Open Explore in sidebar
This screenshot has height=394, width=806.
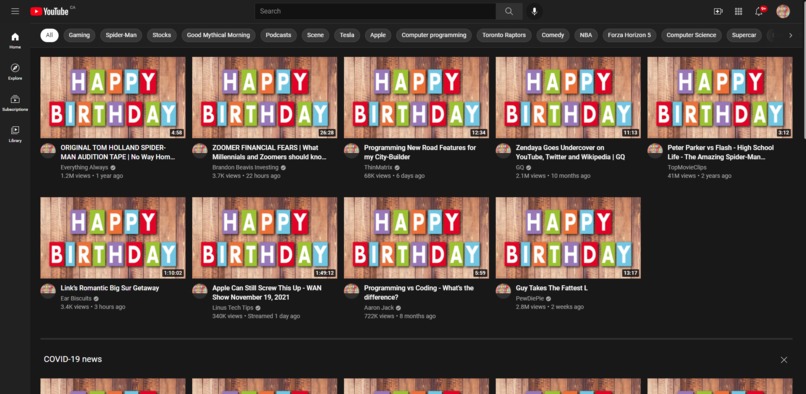(x=15, y=71)
